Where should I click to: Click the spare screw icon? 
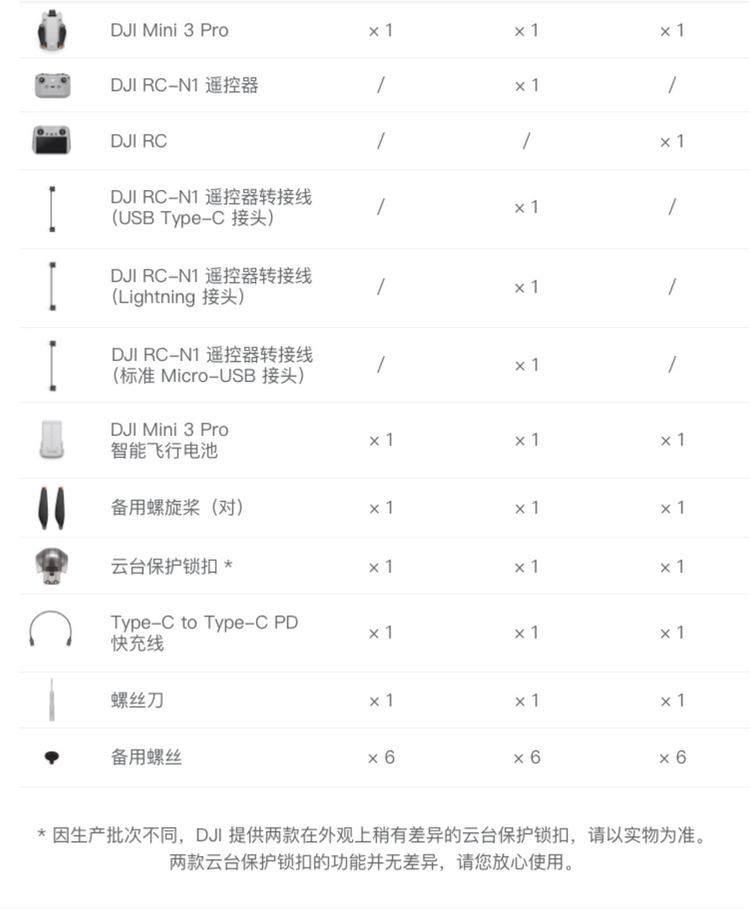(52, 757)
